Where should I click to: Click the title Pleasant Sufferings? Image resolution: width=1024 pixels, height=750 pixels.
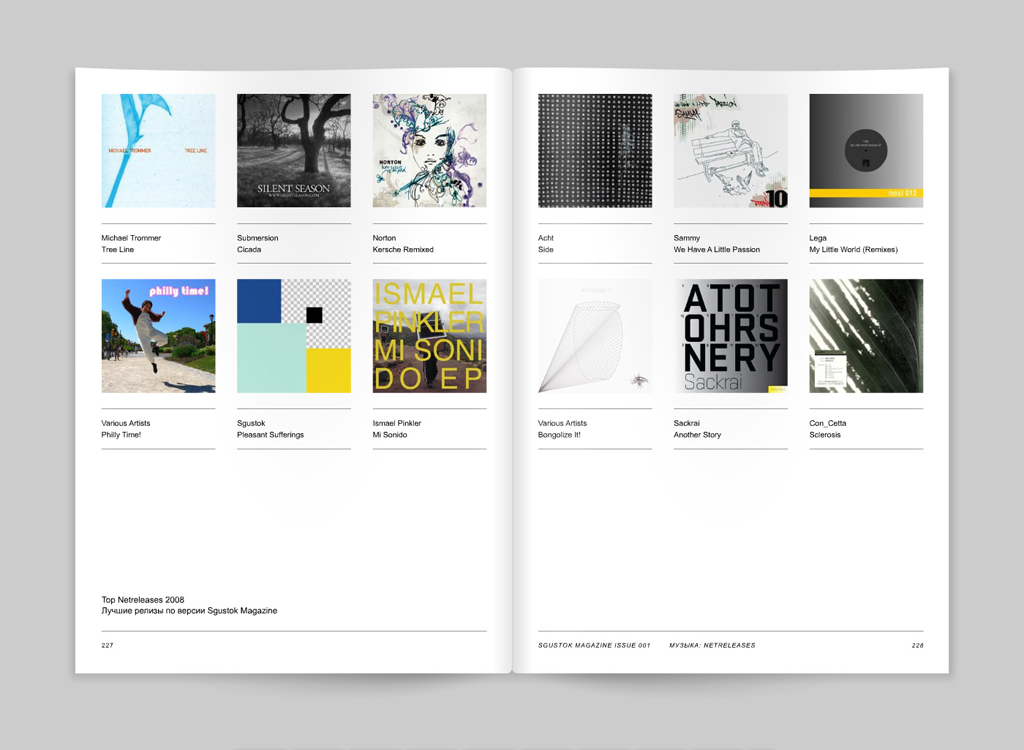[270, 435]
